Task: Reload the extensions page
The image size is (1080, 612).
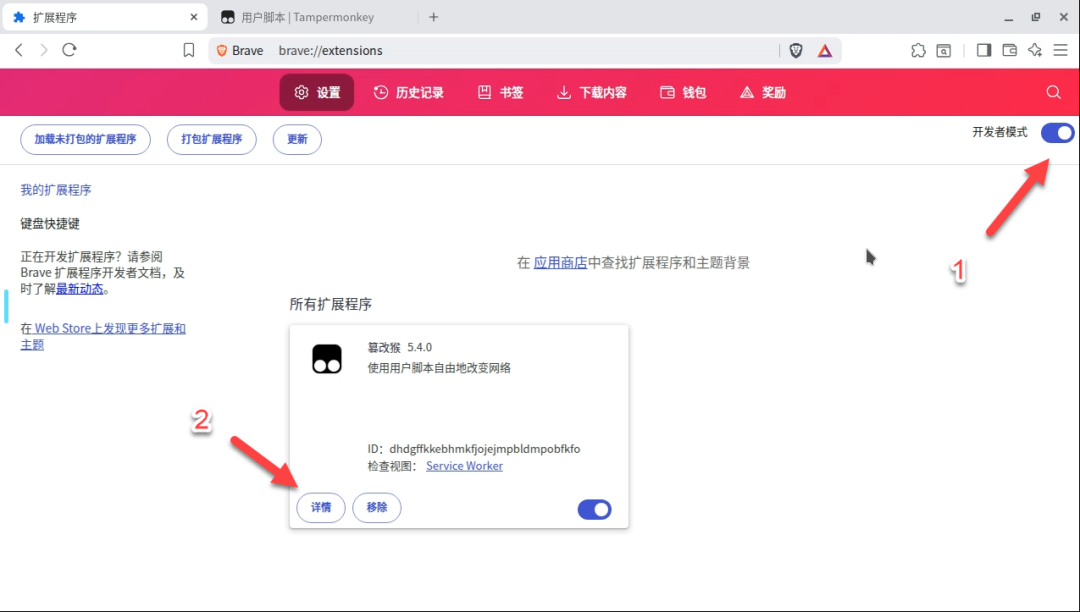Action: 69,50
